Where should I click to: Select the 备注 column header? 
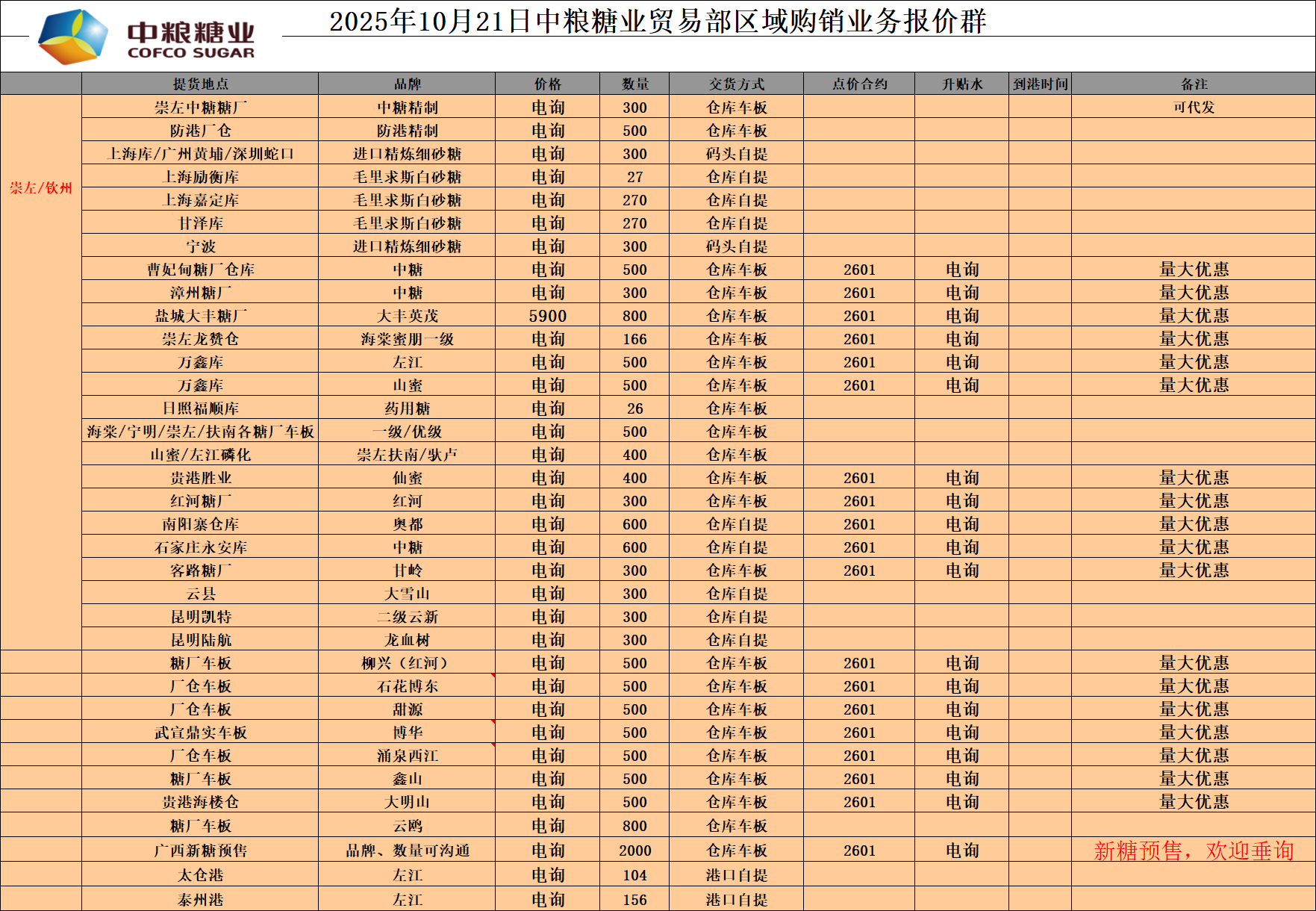click(1194, 84)
